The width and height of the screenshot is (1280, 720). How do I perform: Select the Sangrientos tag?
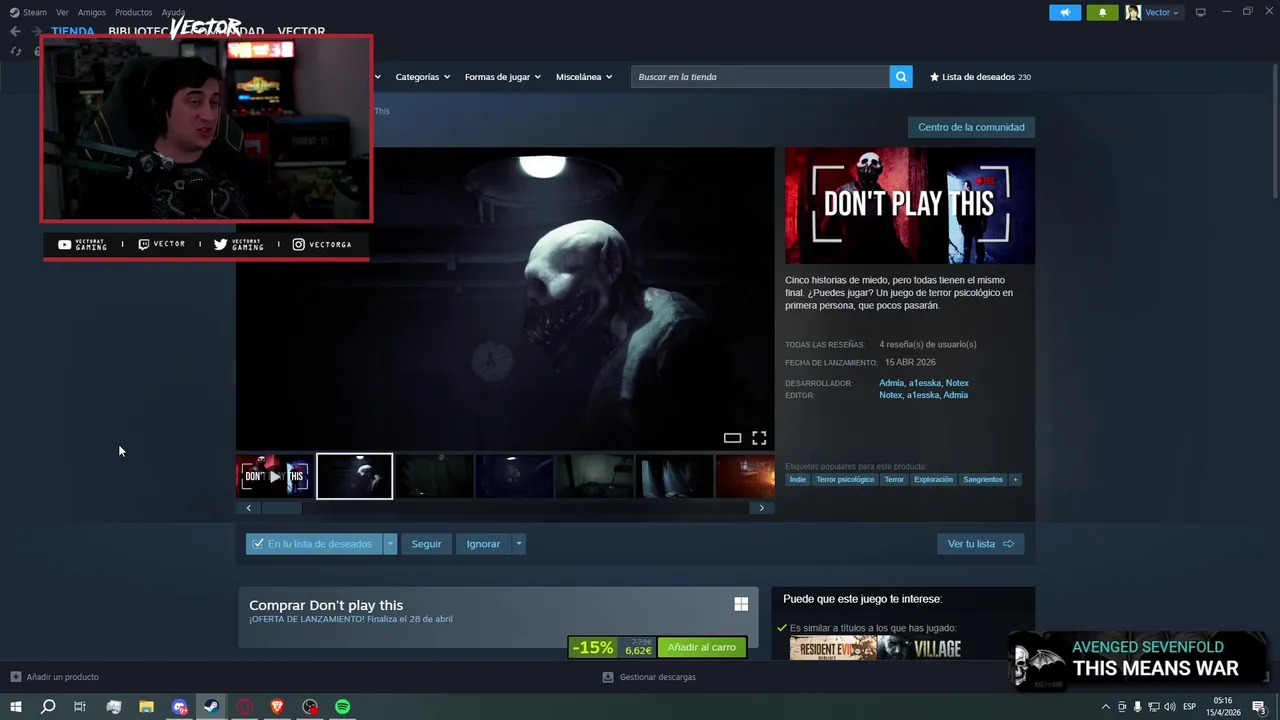point(983,479)
